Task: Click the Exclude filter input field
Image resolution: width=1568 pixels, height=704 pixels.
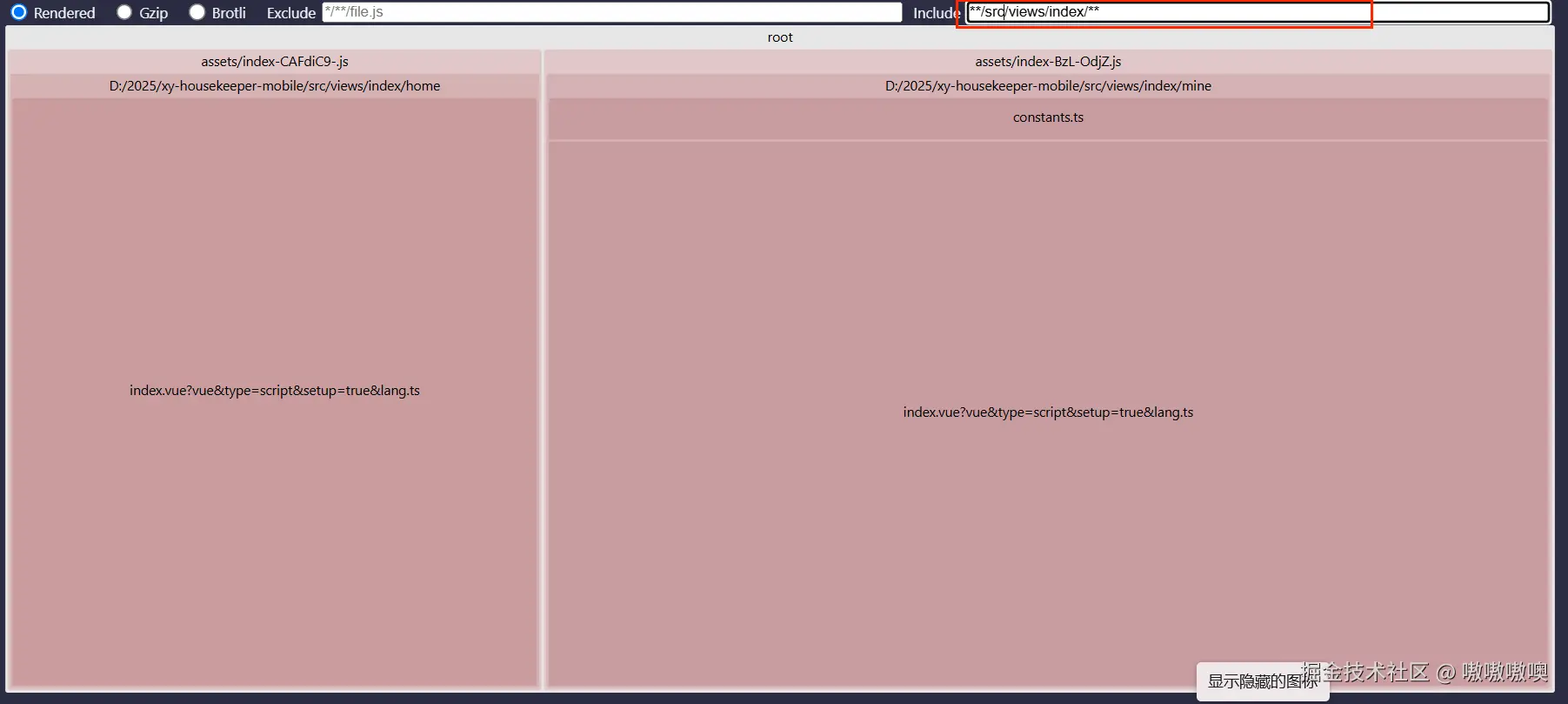Action: (x=612, y=12)
